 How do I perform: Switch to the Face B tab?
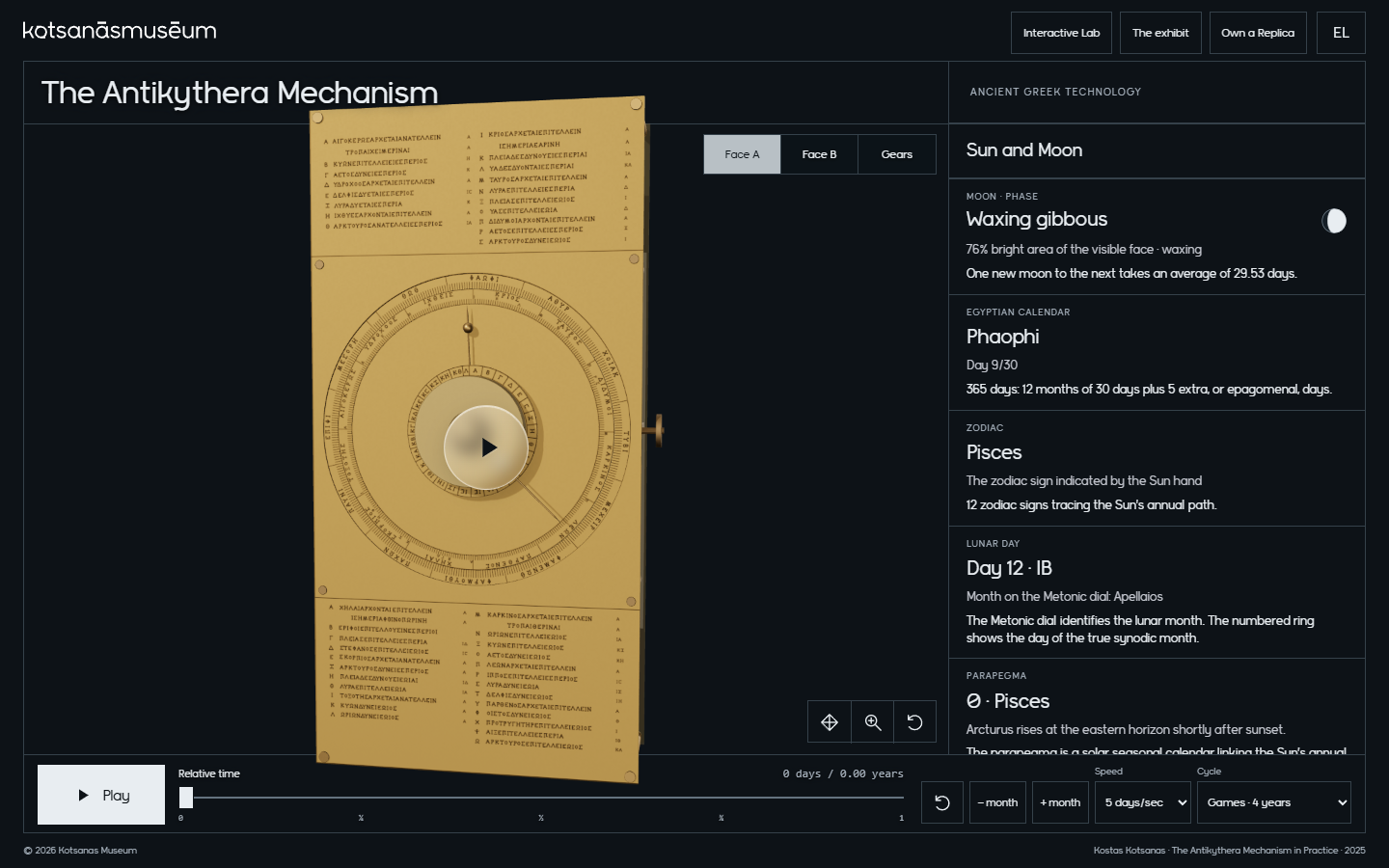click(x=819, y=154)
